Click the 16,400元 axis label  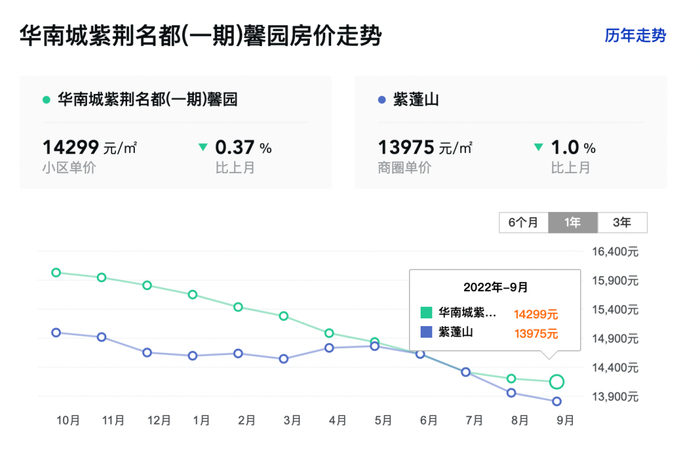pyautogui.click(x=615, y=252)
